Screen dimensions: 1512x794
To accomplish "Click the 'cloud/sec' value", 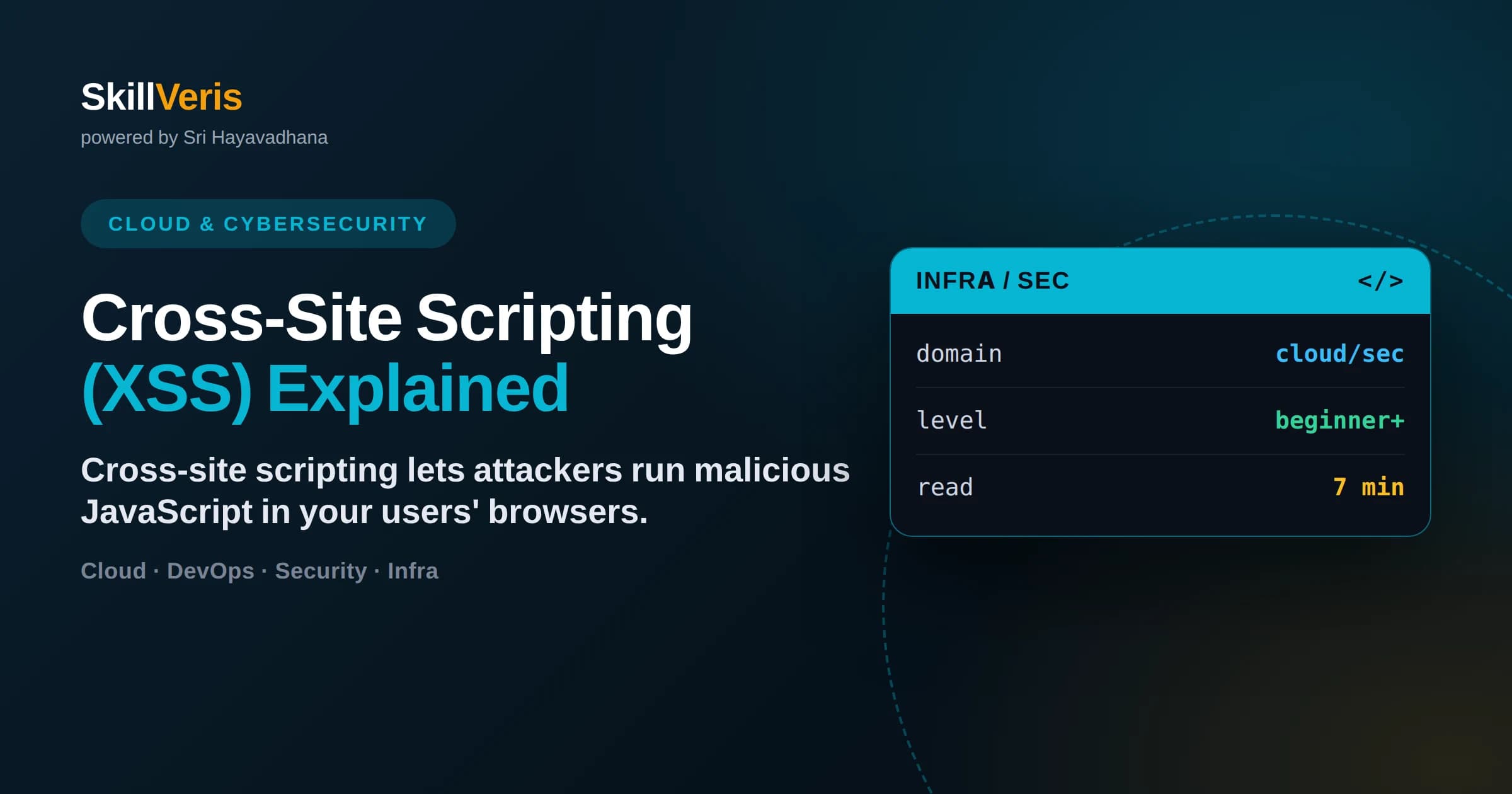I will pyautogui.click(x=1339, y=354).
